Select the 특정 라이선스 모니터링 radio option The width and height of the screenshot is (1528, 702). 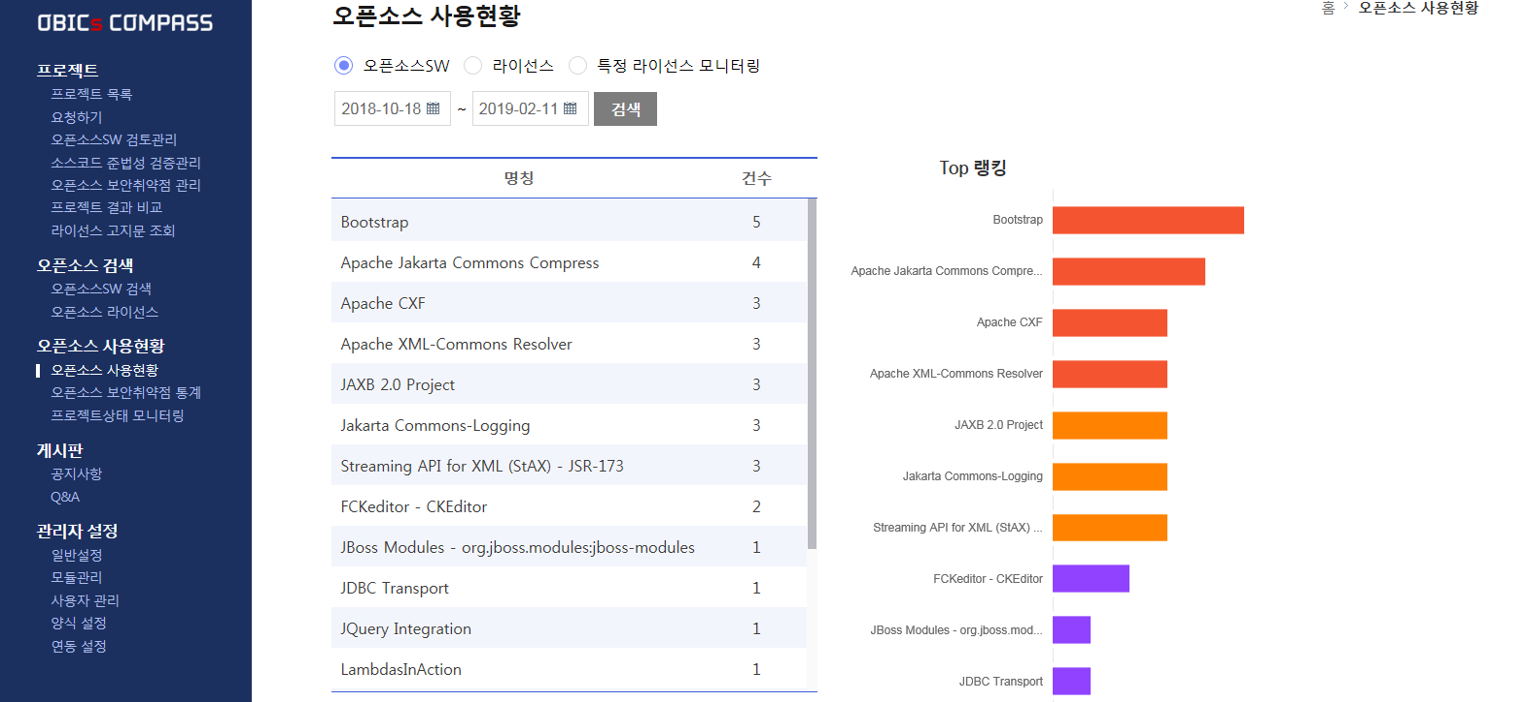pyautogui.click(x=578, y=66)
